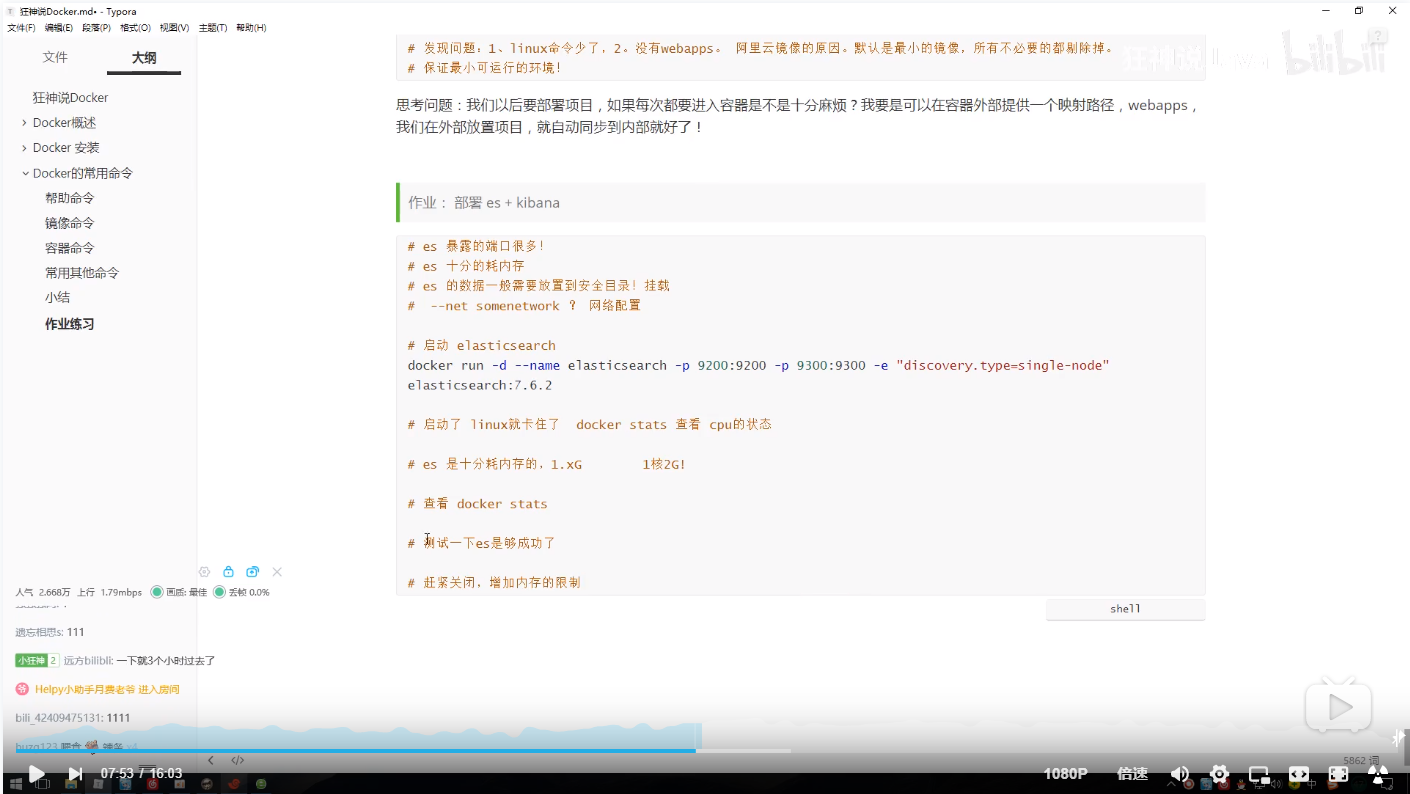Switch to the 大纲 sidebar tab
The height and width of the screenshot is (794, 1410).
coord(144,58)
